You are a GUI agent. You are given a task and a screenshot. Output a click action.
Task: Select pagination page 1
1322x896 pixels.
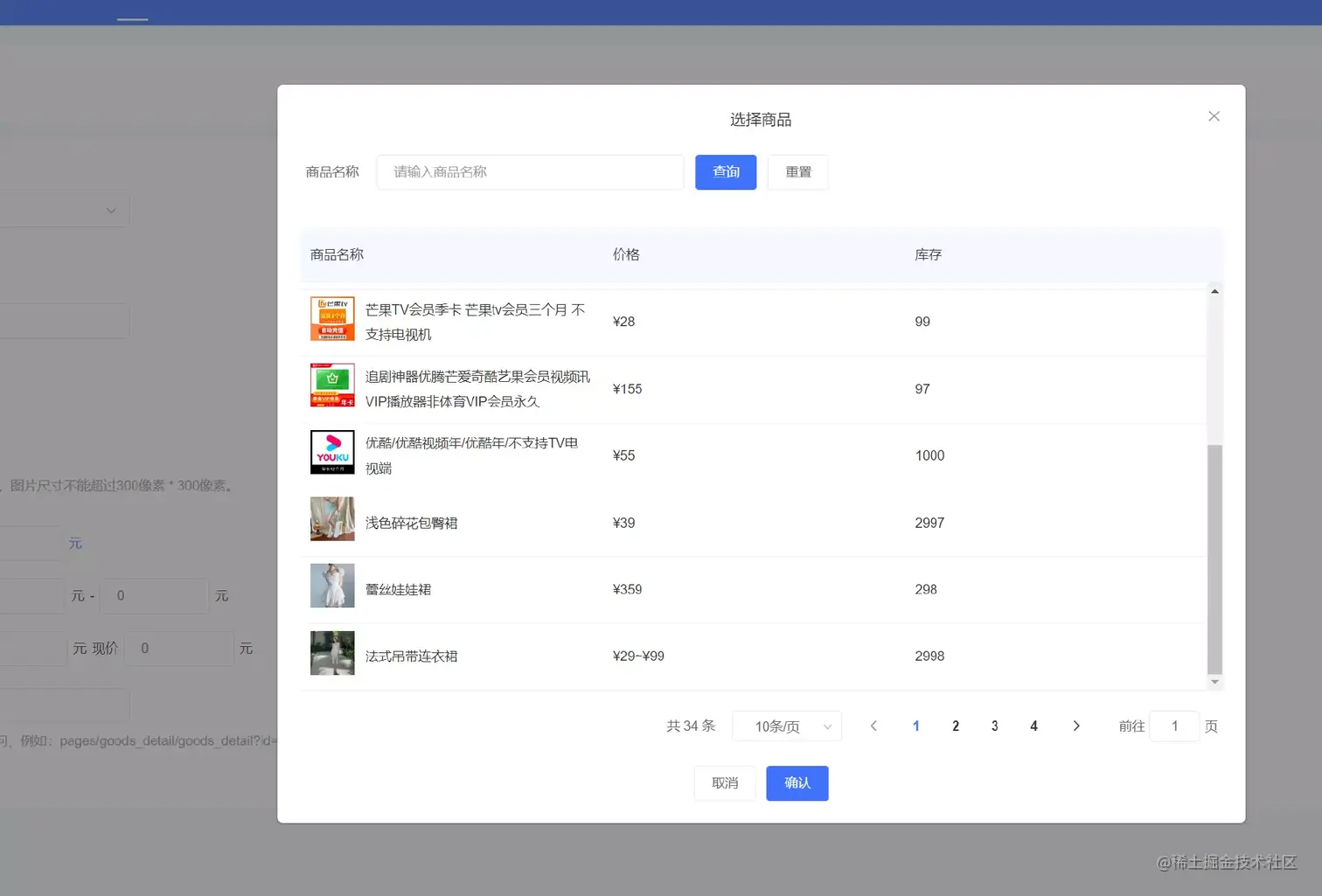click(915, 726)
